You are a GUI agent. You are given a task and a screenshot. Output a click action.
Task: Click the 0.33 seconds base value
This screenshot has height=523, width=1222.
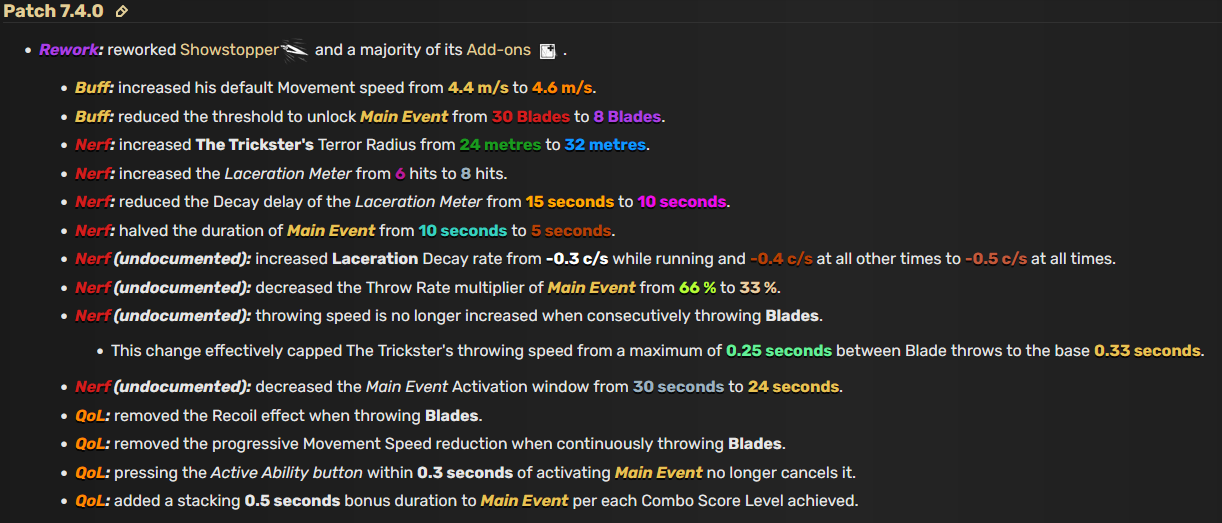[x=1147, y=351]
